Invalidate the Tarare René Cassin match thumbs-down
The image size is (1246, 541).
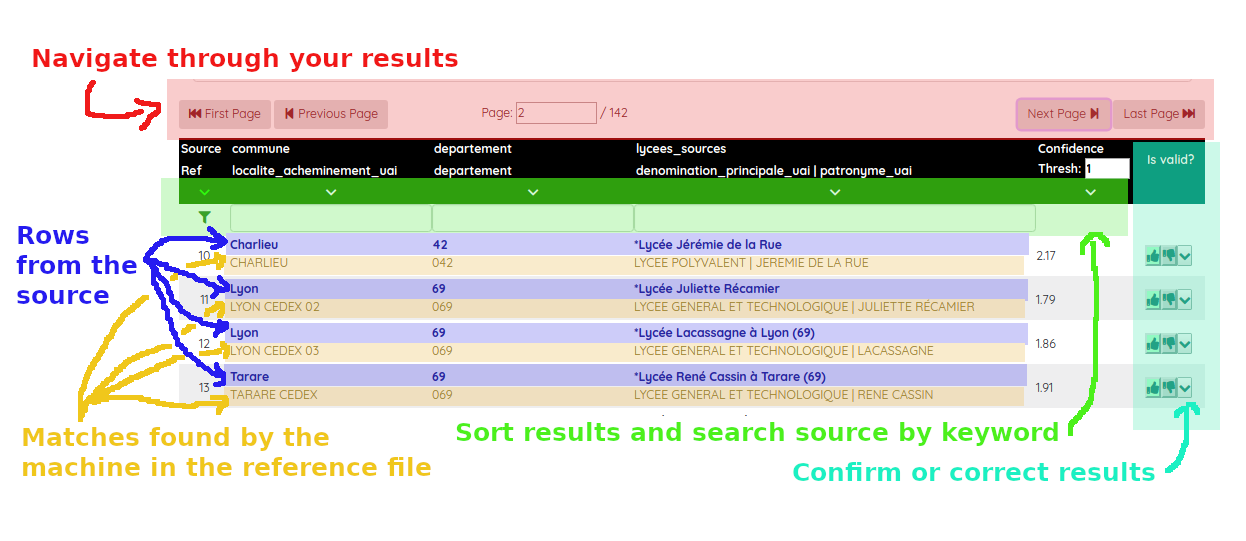1169,387
